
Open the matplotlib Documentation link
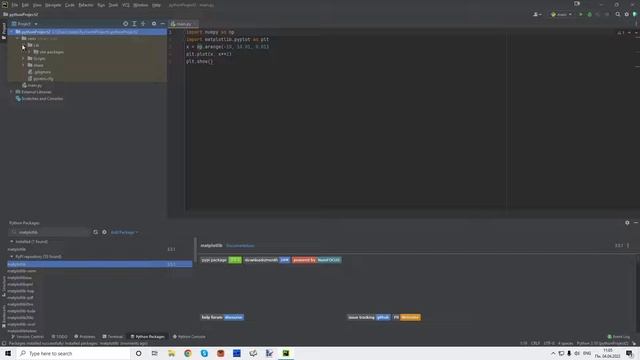(x=240, y=245)
